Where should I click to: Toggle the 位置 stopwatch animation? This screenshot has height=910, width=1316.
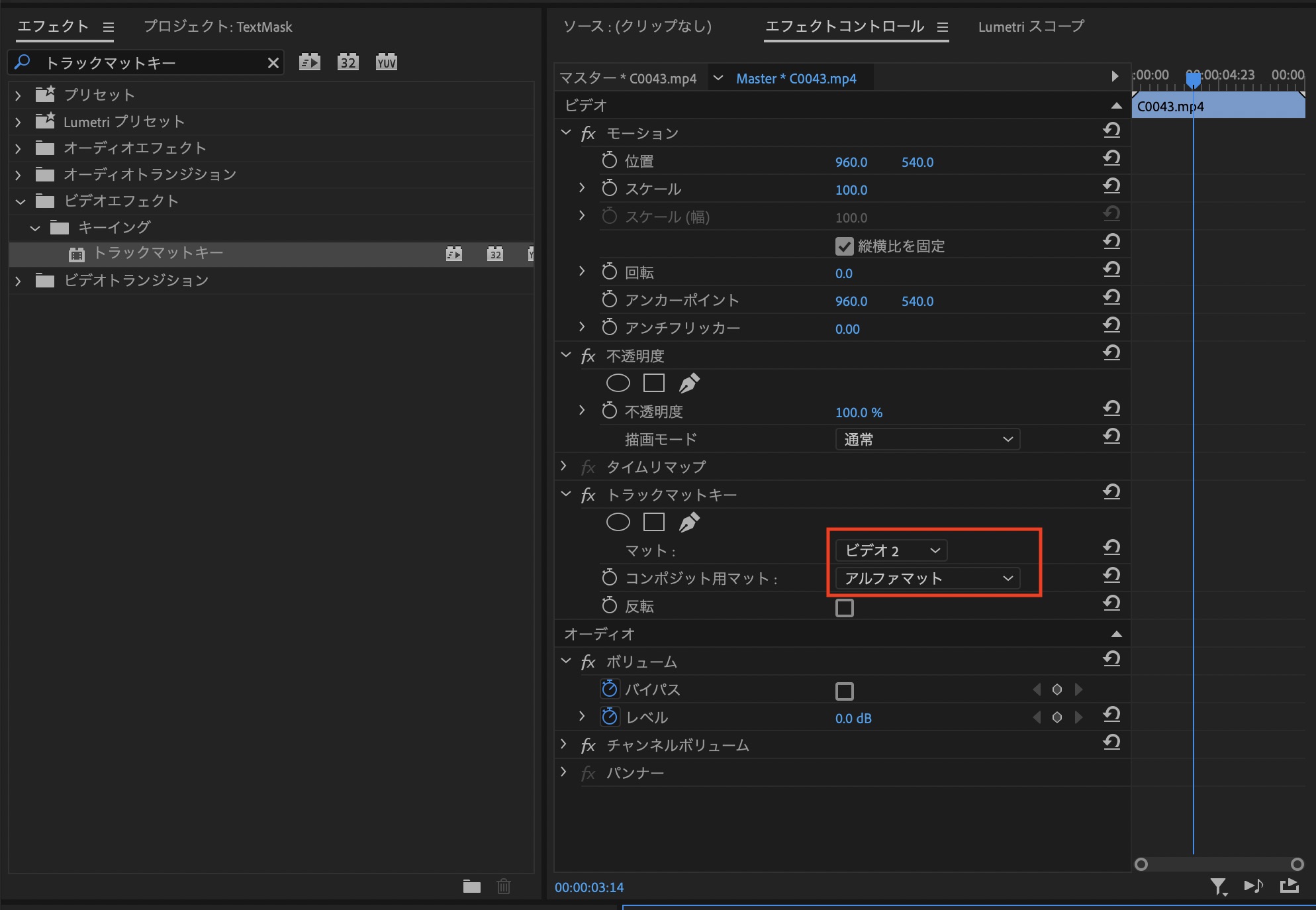[x=609, y=161]
